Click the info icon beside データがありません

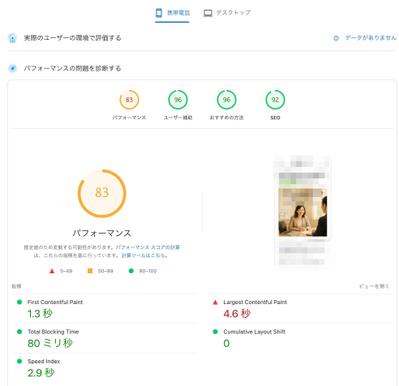[x=336, y=38]
